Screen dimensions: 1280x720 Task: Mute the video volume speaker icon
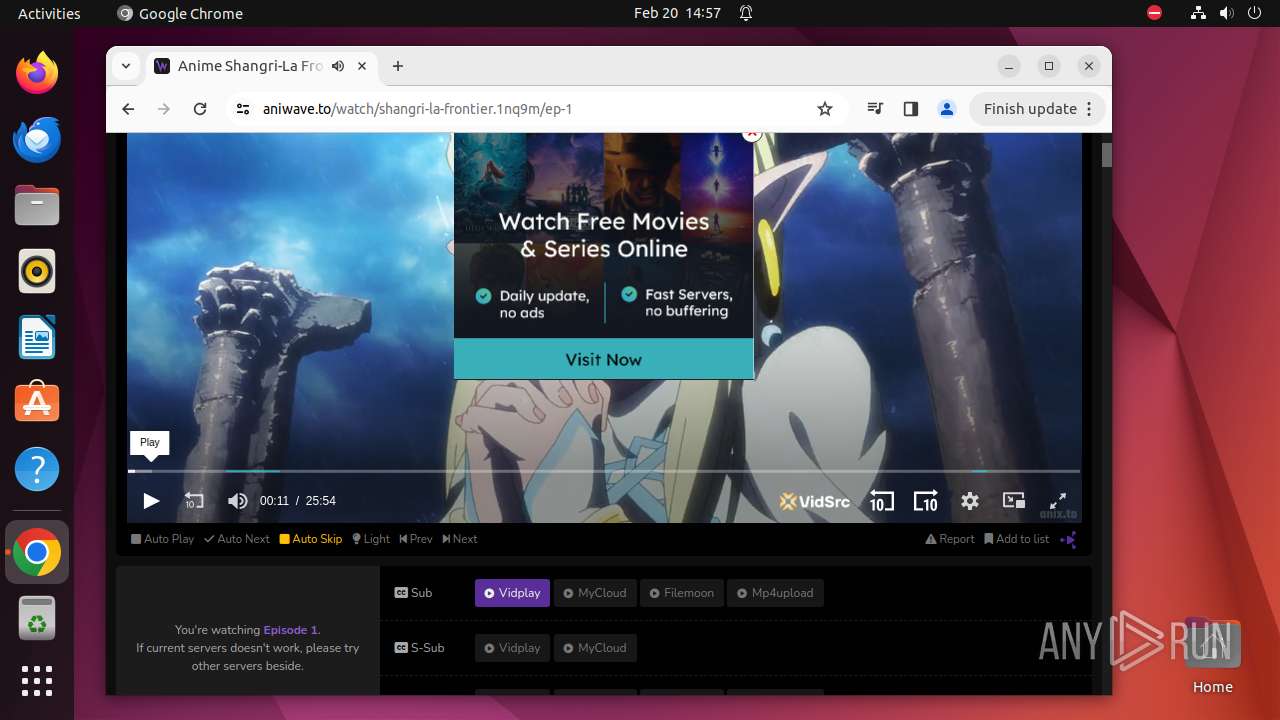point(237,501)
